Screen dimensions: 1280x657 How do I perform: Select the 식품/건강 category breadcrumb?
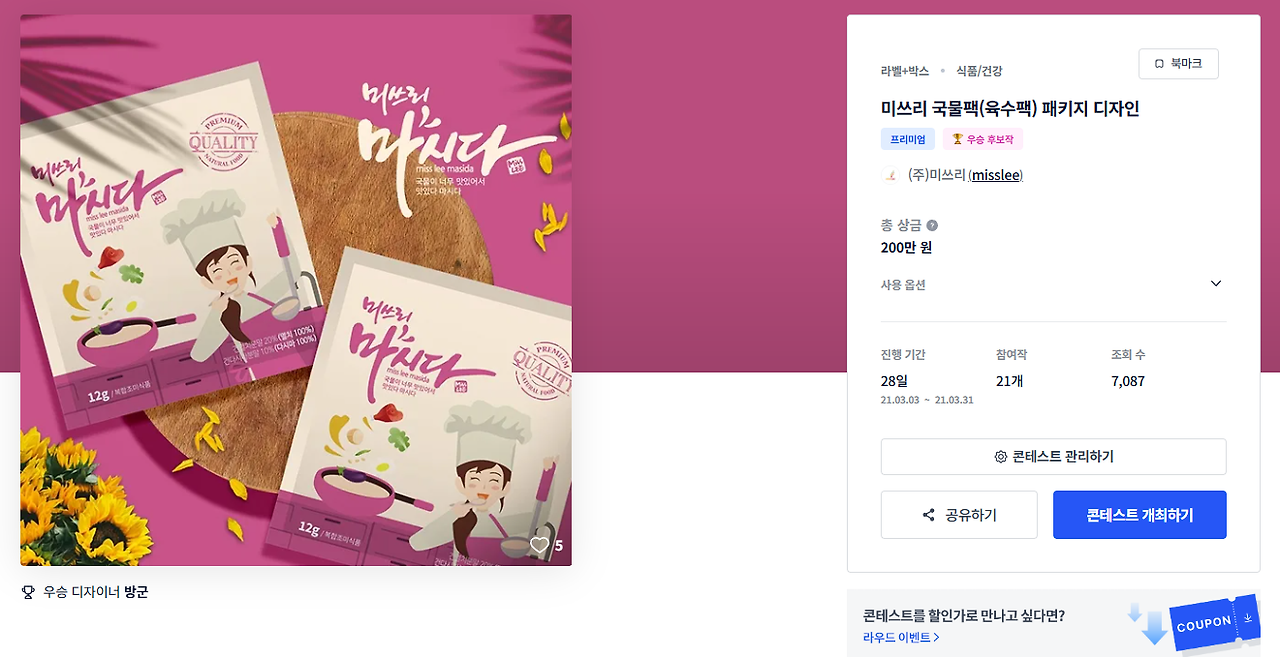[979, 71]
